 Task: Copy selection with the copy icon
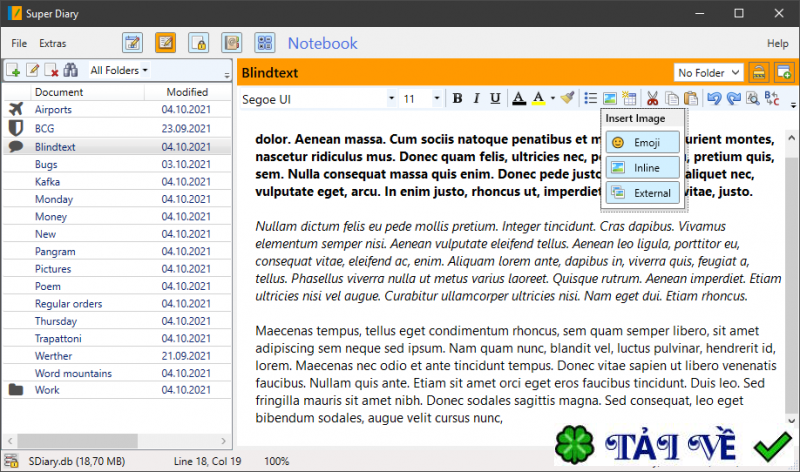(x=672, y=98)
